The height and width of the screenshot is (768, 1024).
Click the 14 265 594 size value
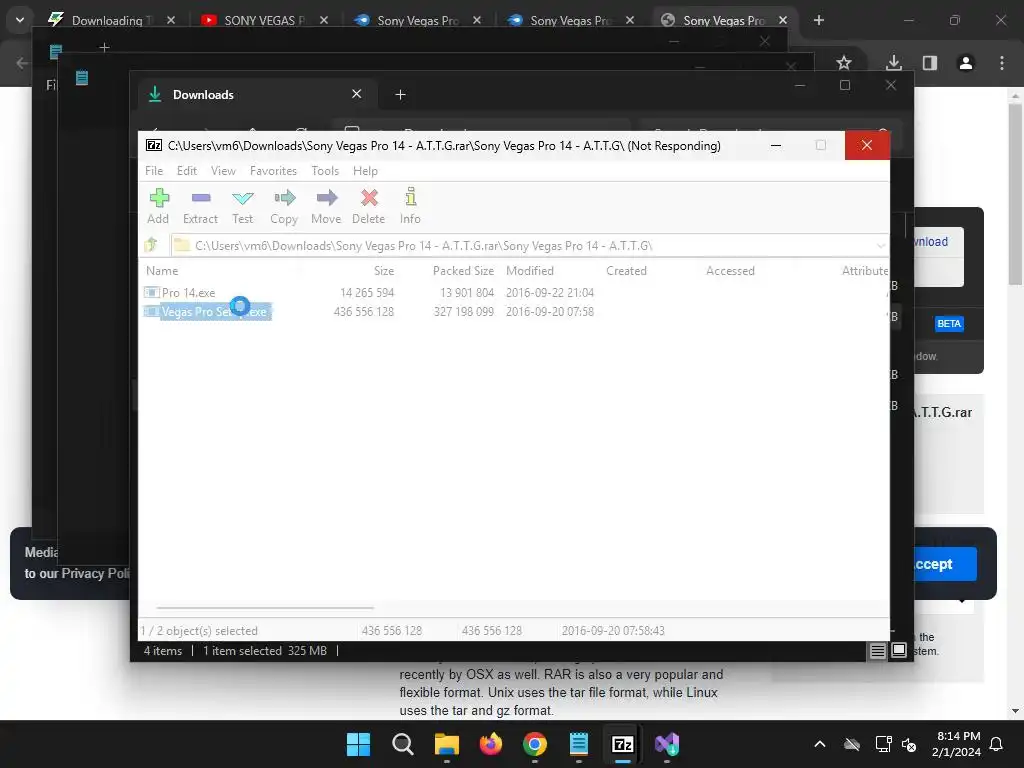367,293
